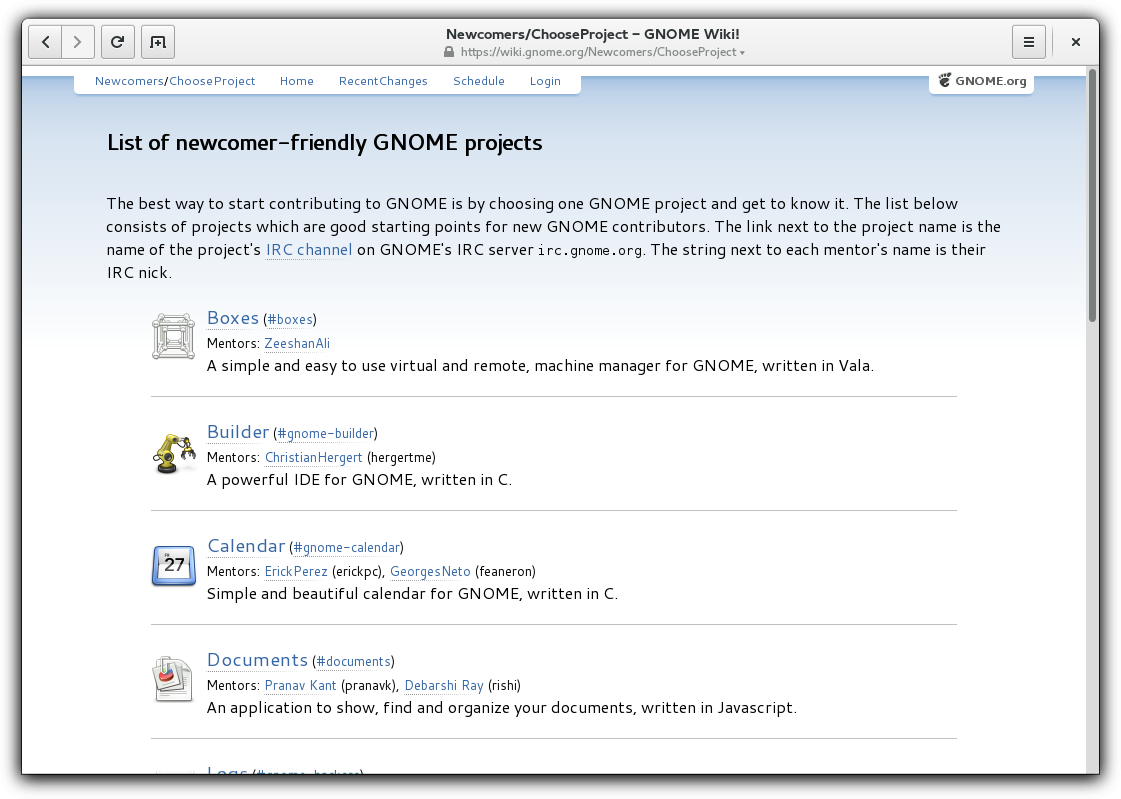Click the Documents "An application to show" description
This screenshot has width=1121, height=799.
tap(502, 708)
